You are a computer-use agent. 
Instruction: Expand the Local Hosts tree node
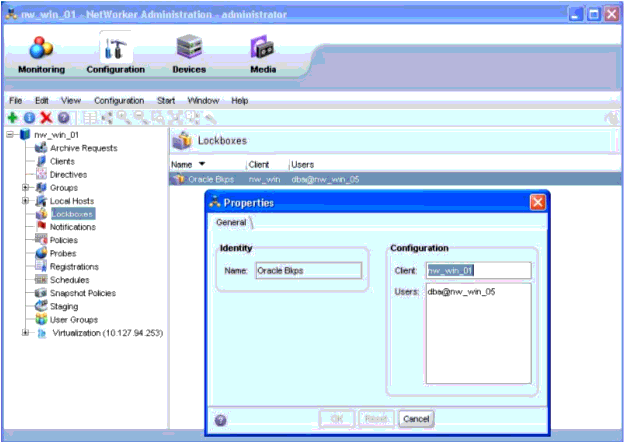25,201
